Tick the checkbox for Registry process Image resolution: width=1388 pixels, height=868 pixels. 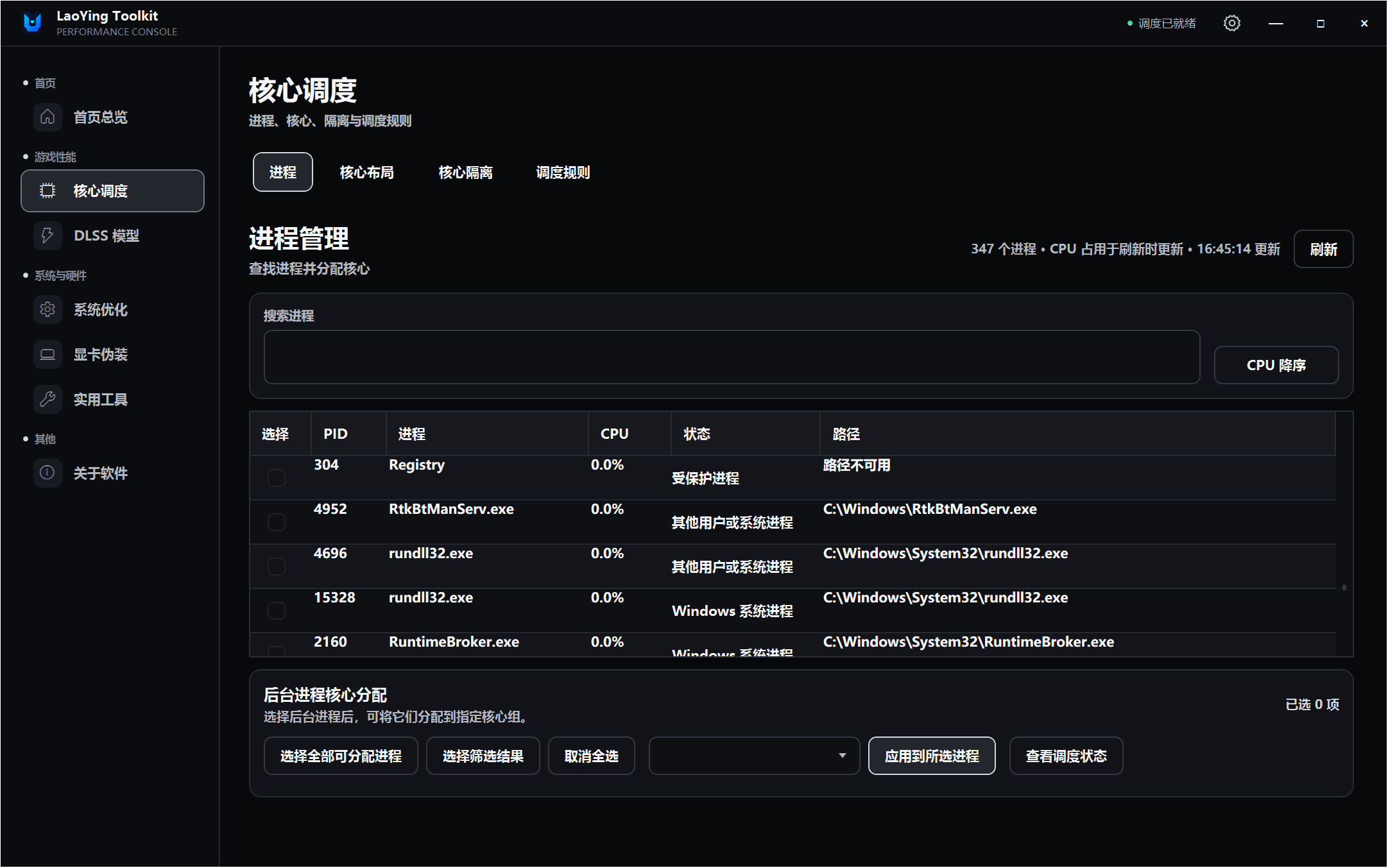coord(277,478)
